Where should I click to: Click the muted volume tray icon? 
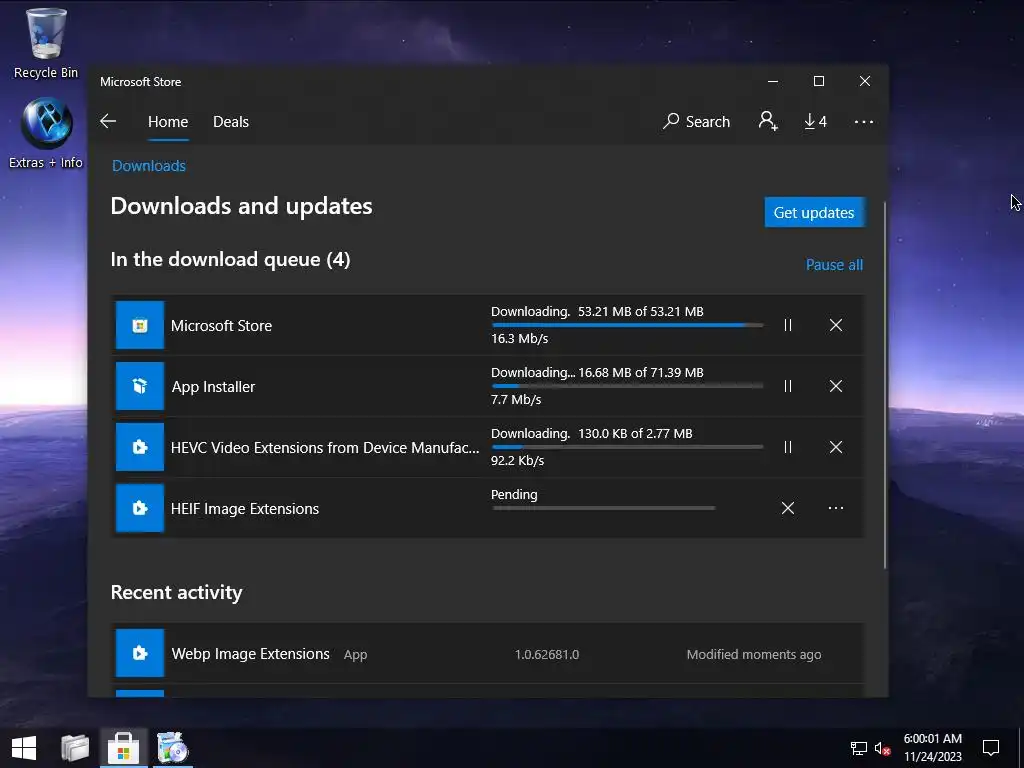tap(882, 748)
